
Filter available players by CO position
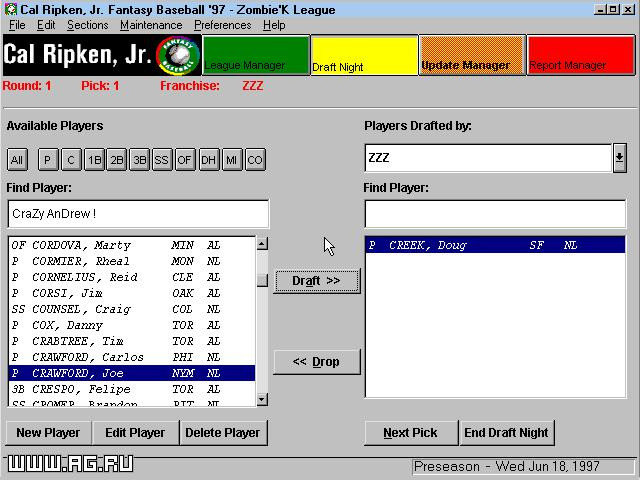tap(255, 160)
